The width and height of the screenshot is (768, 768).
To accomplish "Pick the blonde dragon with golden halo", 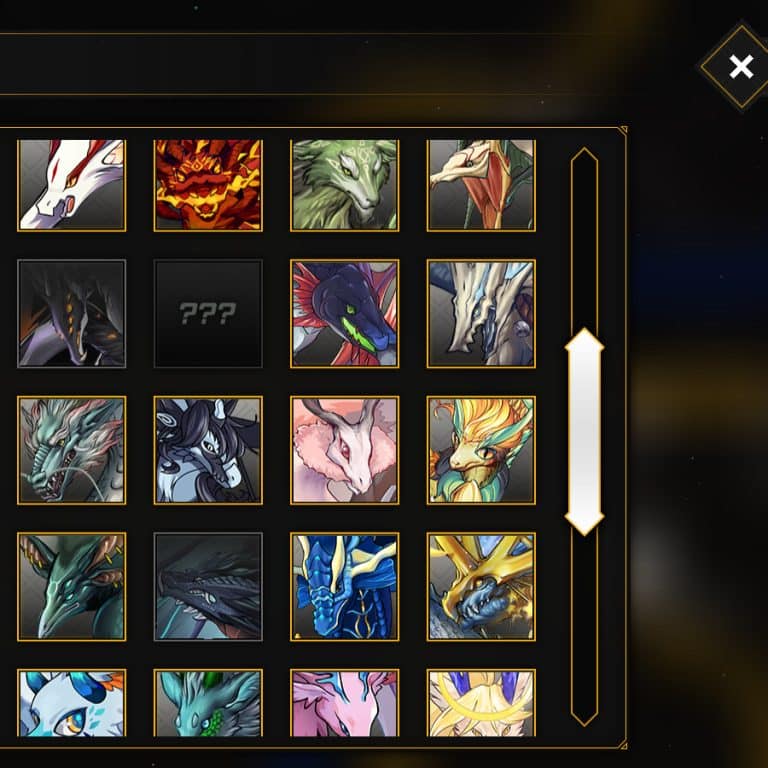I will click(x=481, y=703).
